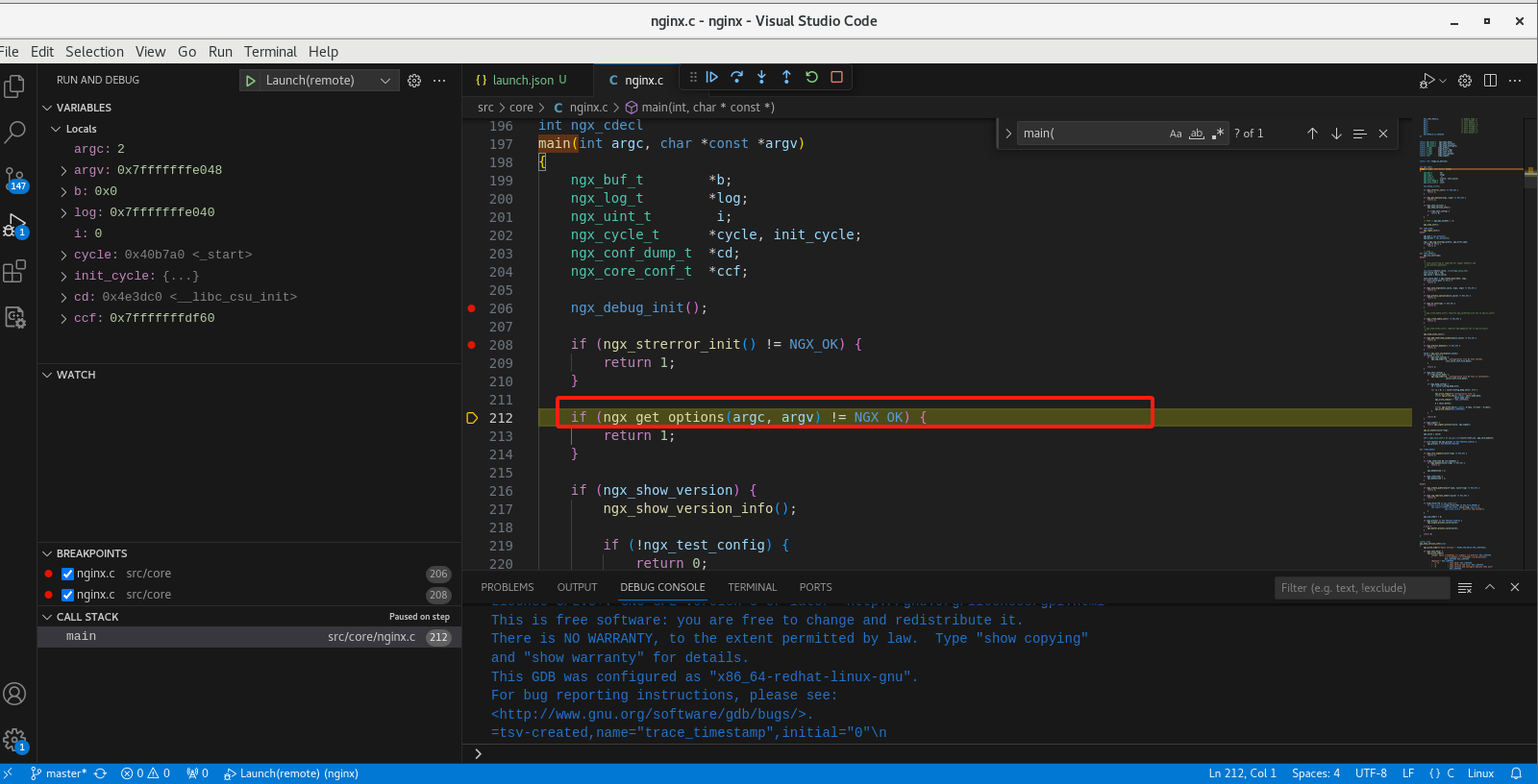Uncheck nginx.c breakpoint at line 208
Viewport: 1538px width, 784px height.
(68, 595)
